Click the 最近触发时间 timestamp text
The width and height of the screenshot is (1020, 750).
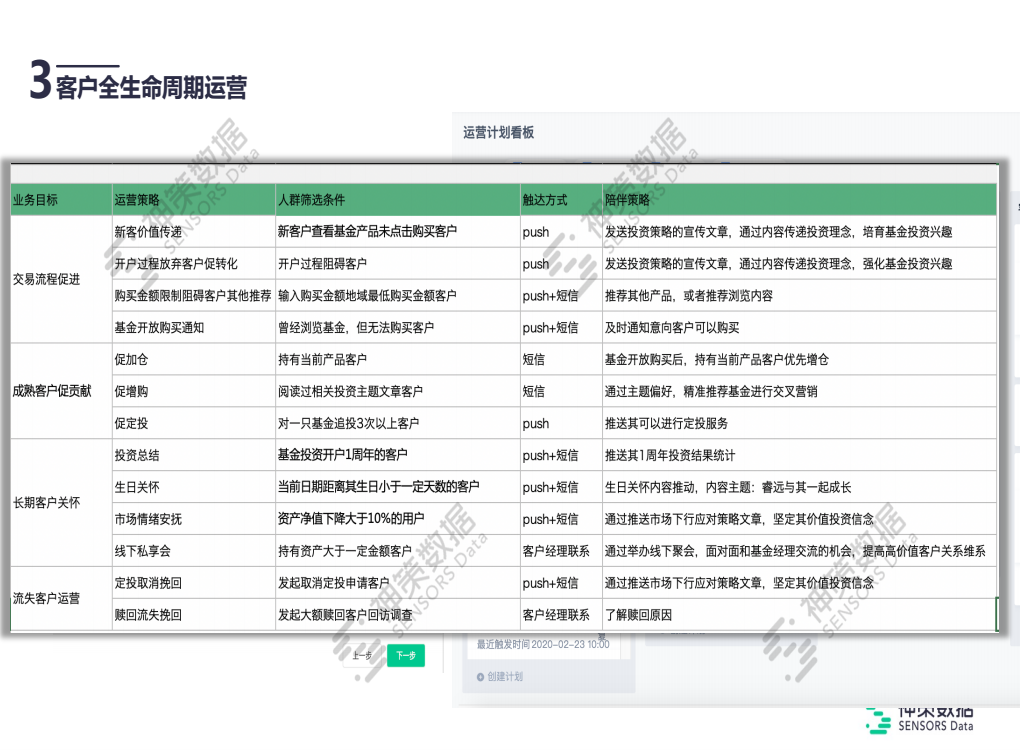(x=543, y=645)
